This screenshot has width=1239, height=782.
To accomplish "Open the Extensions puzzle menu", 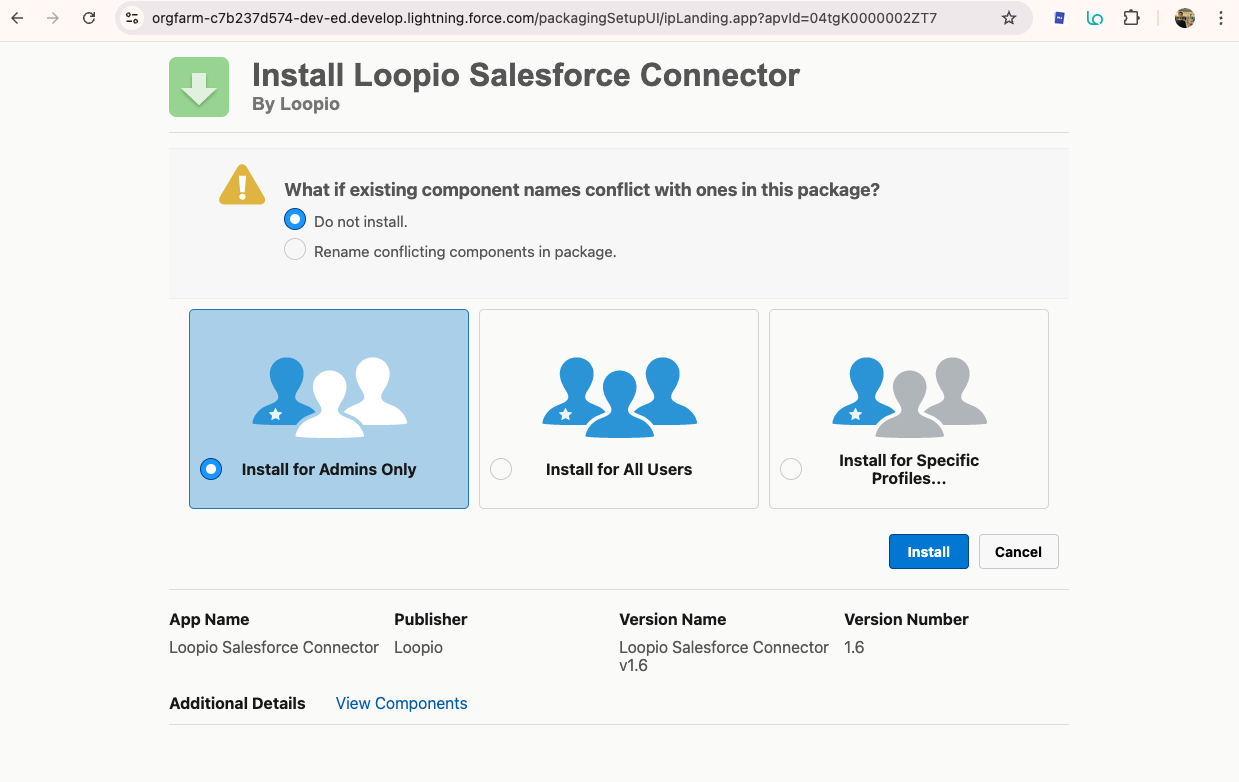I will pos(1131,18).
